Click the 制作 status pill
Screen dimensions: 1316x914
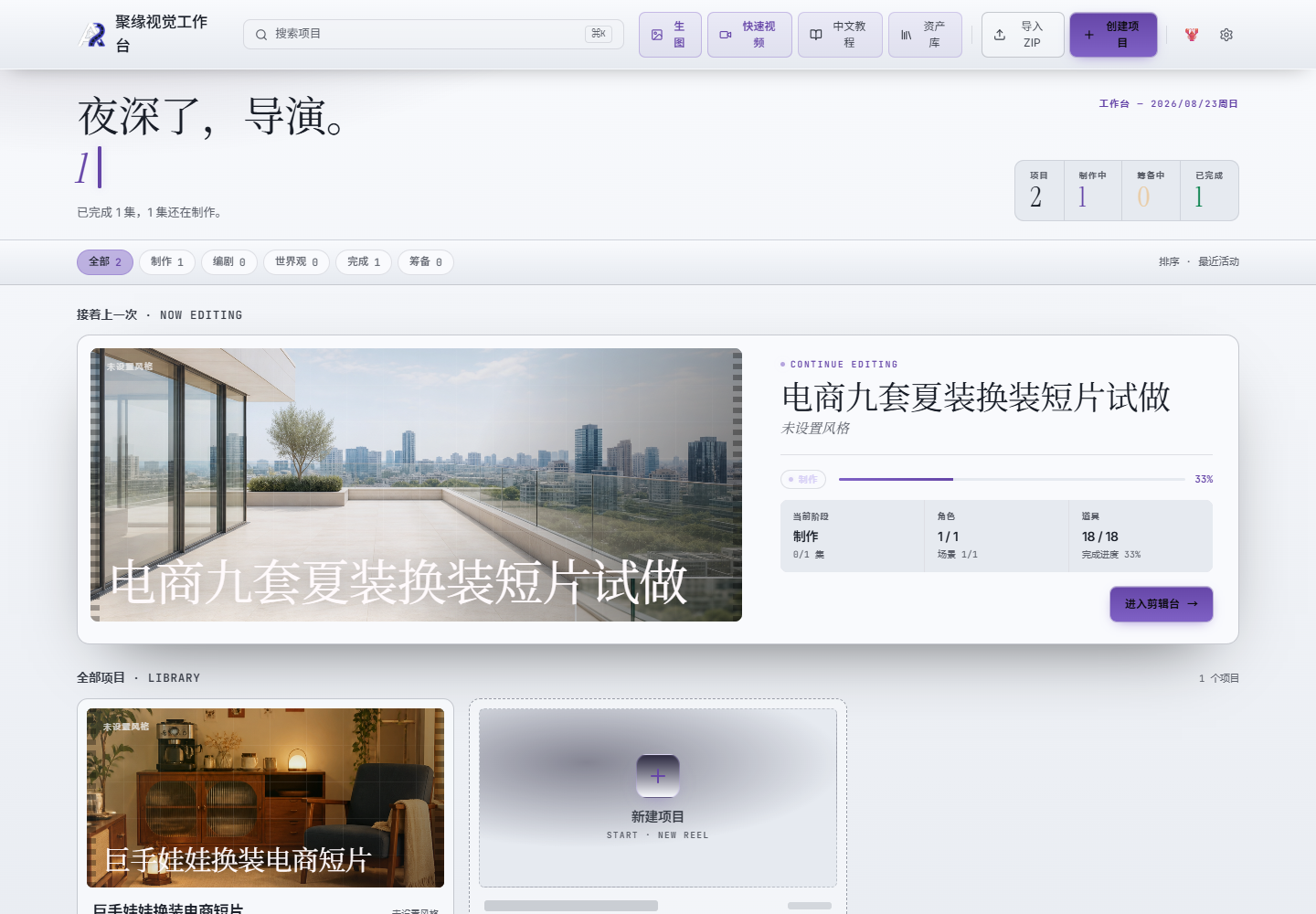(x=803, y=479)
